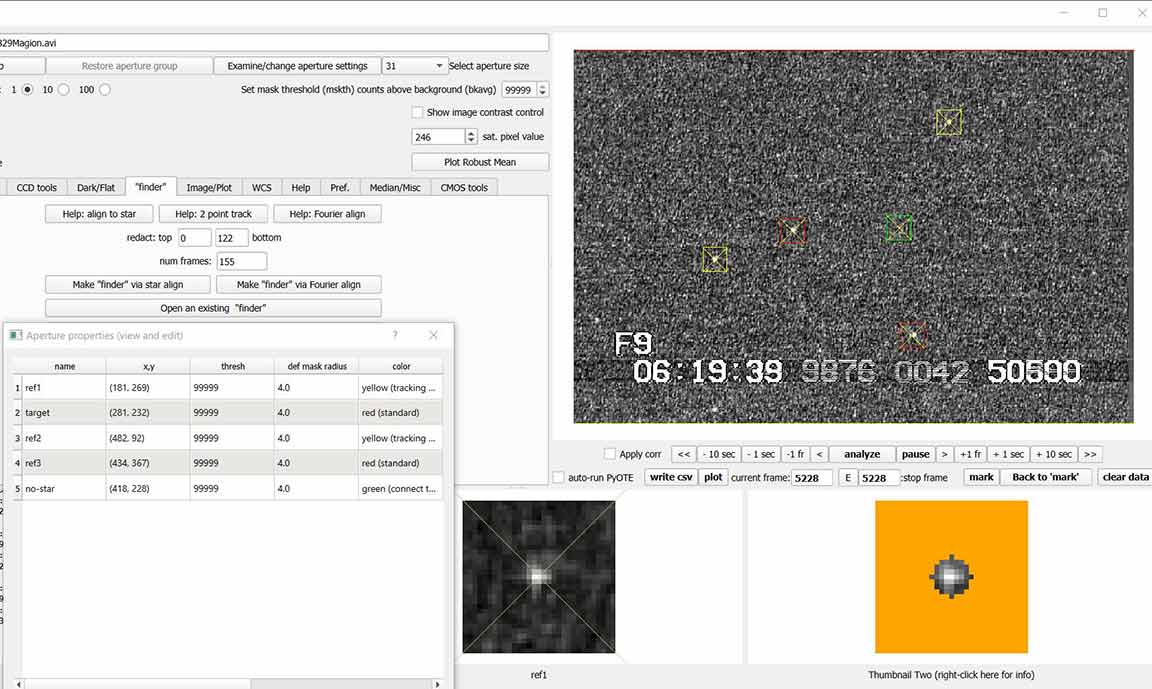Switch to the Dark/Flat tab
The height and width of the screenshot is (689, 1152).
pyautogui.click(x=96, y=187)
